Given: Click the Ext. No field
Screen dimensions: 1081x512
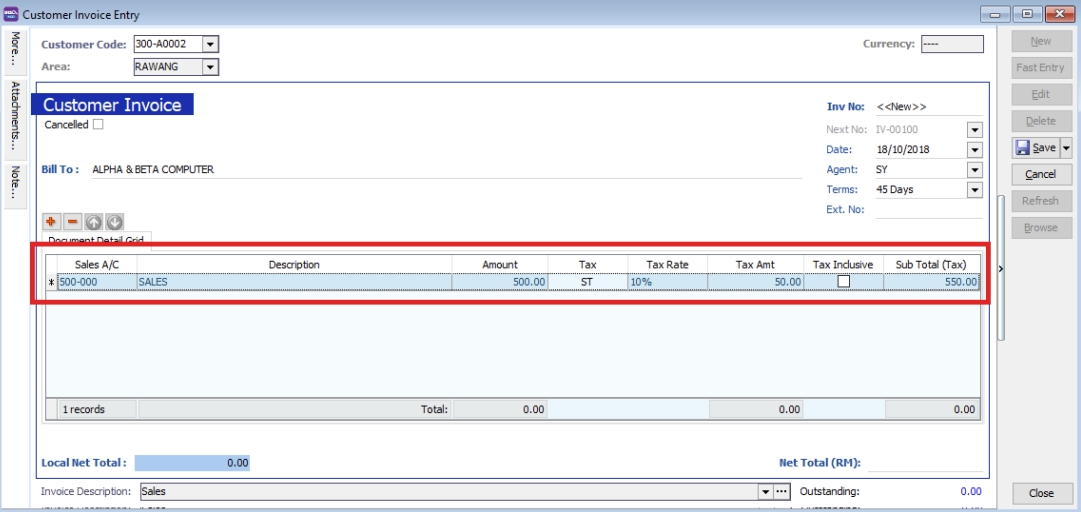Looking at the screenshot, I should pos(929,209).
